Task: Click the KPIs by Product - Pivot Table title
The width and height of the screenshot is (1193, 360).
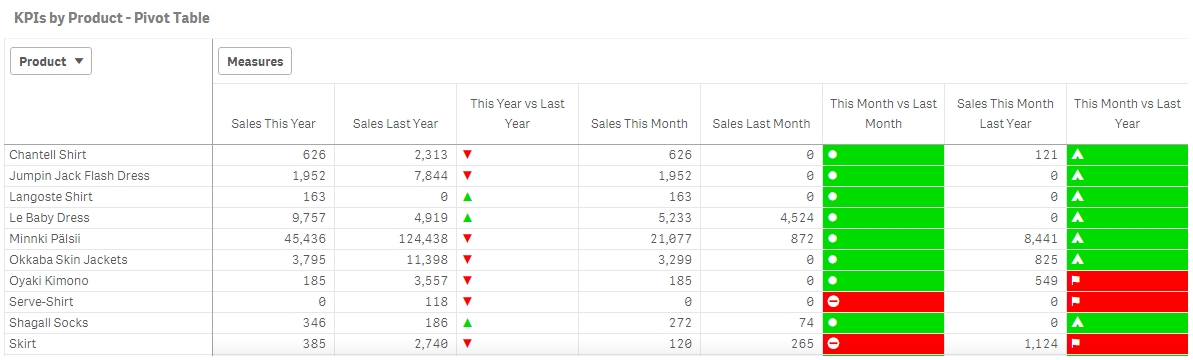Action: (x=112, y=18)
